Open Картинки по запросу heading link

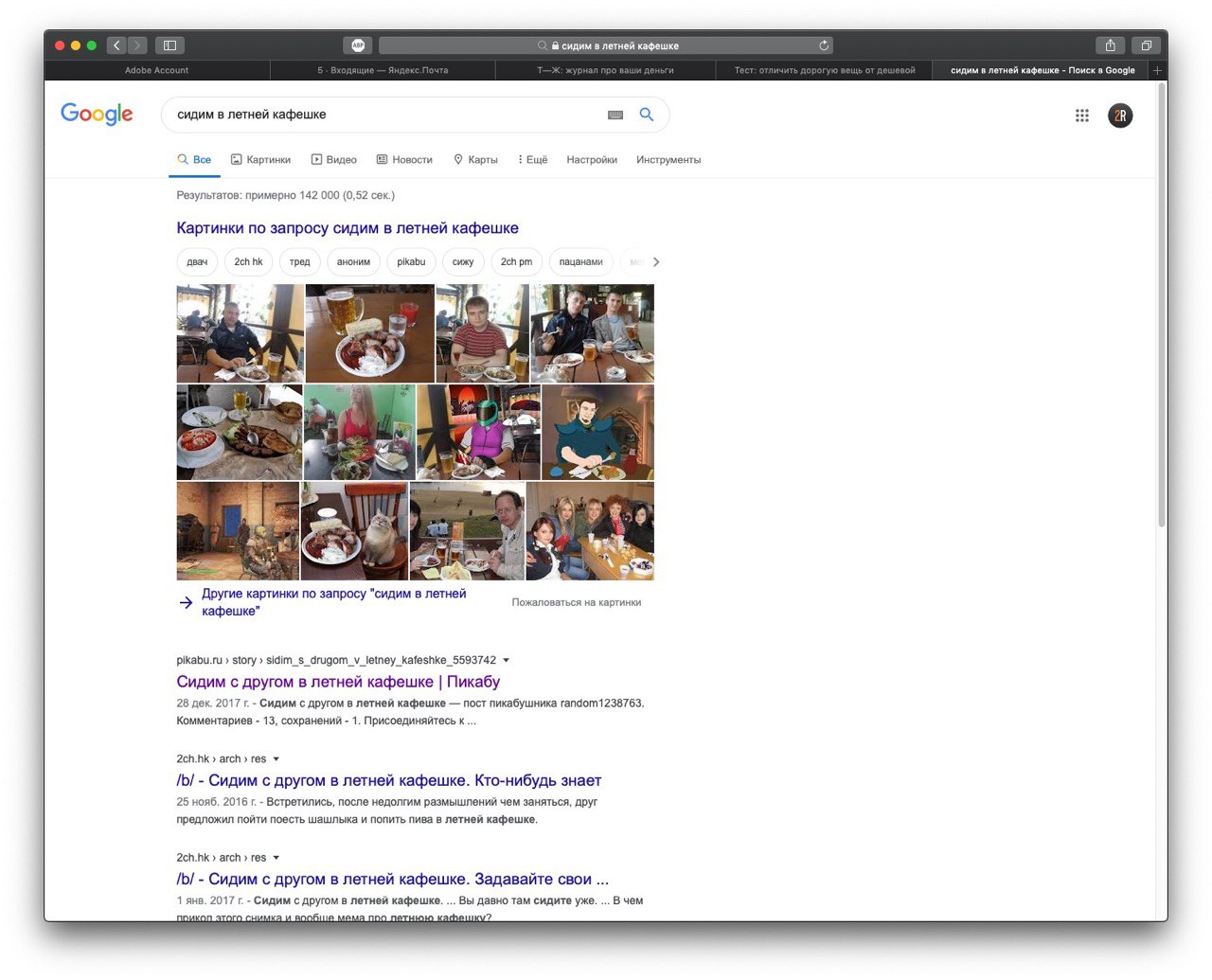pyautogui.click(x=348, y=228)
